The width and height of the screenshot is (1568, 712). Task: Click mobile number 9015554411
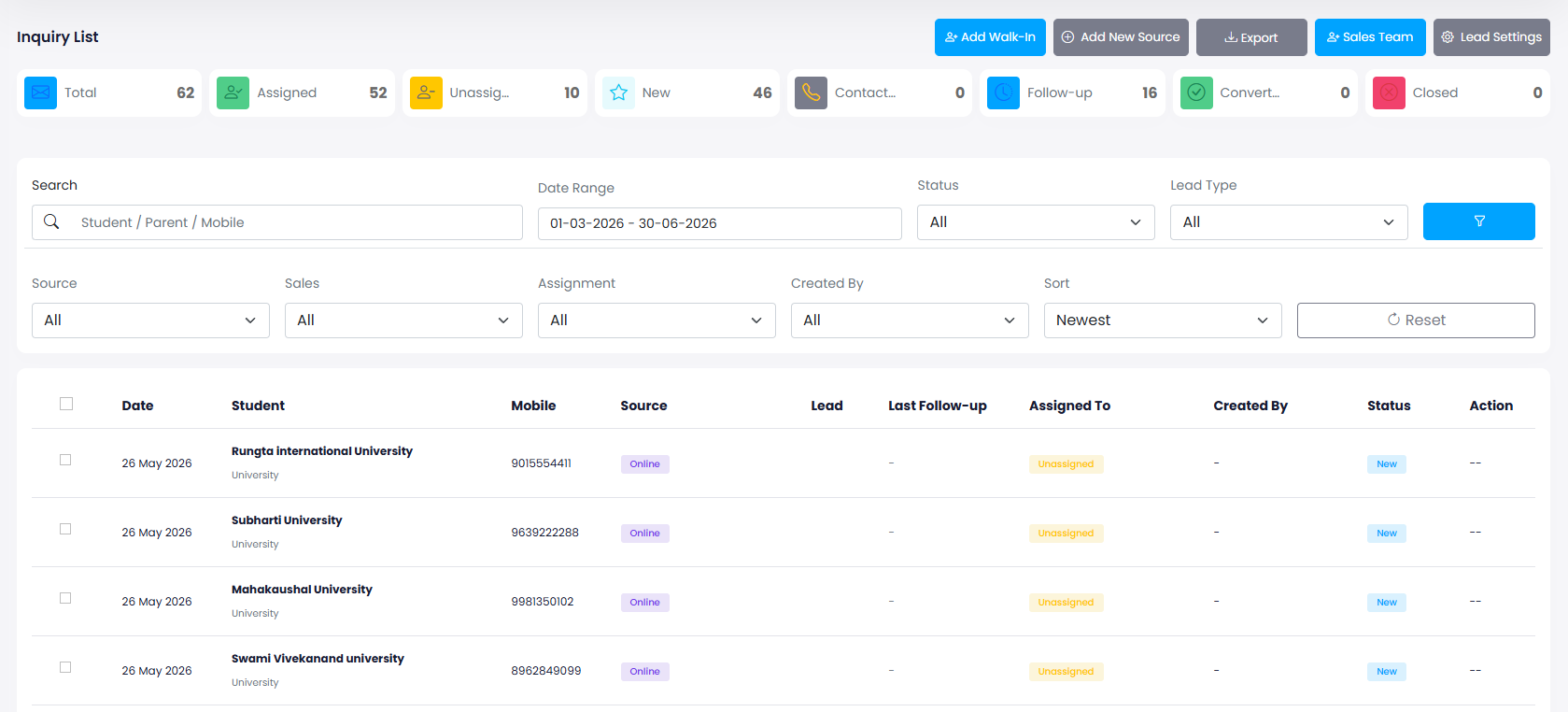coord(541,463)
